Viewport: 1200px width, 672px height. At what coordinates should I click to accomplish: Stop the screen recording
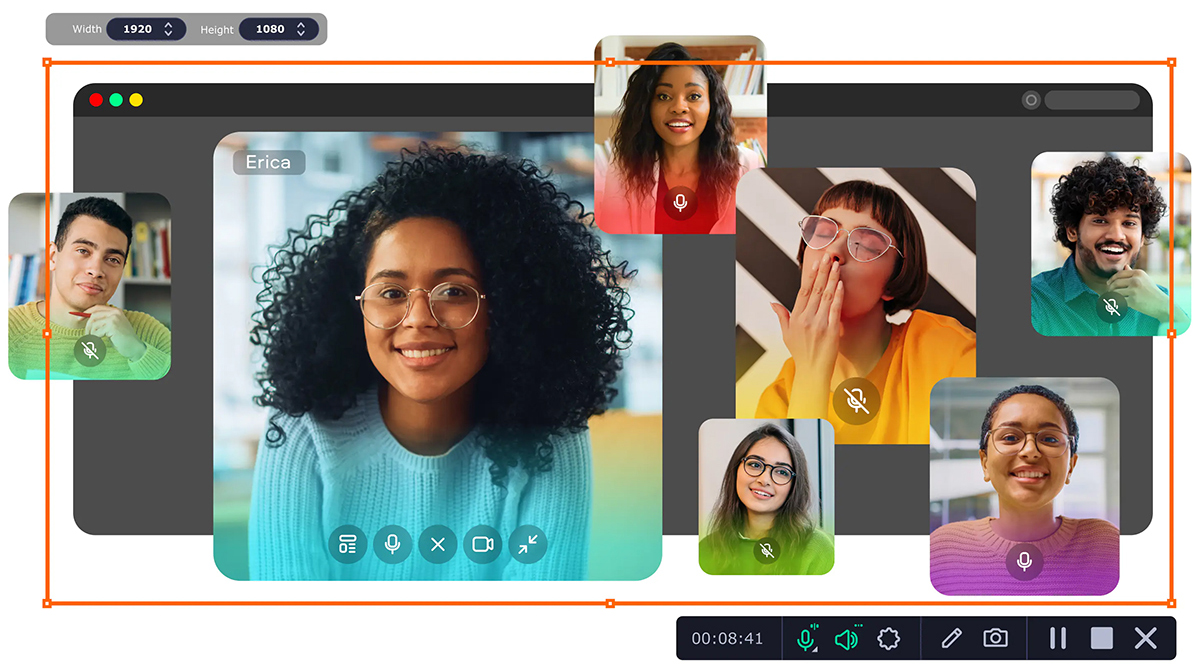coord(1100,637)
